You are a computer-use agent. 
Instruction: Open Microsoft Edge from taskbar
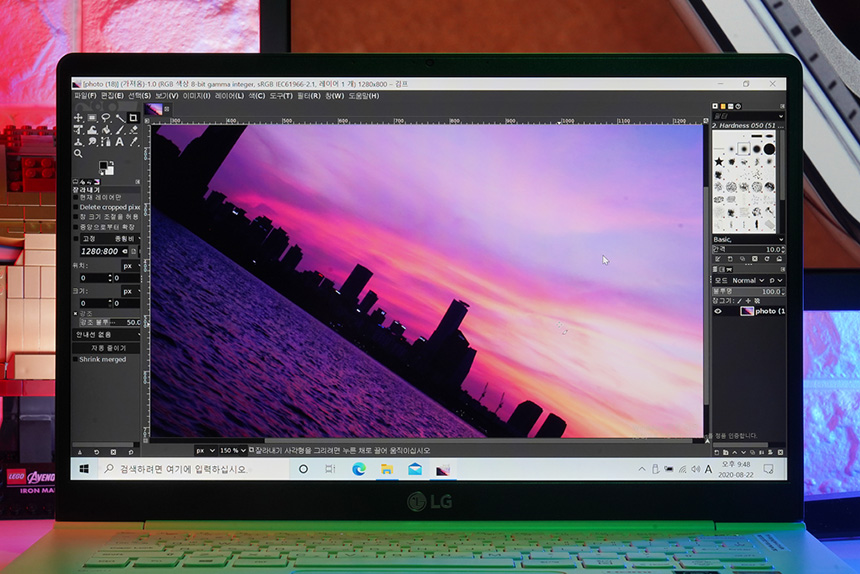pyautogui.click(x=359, y=469)
